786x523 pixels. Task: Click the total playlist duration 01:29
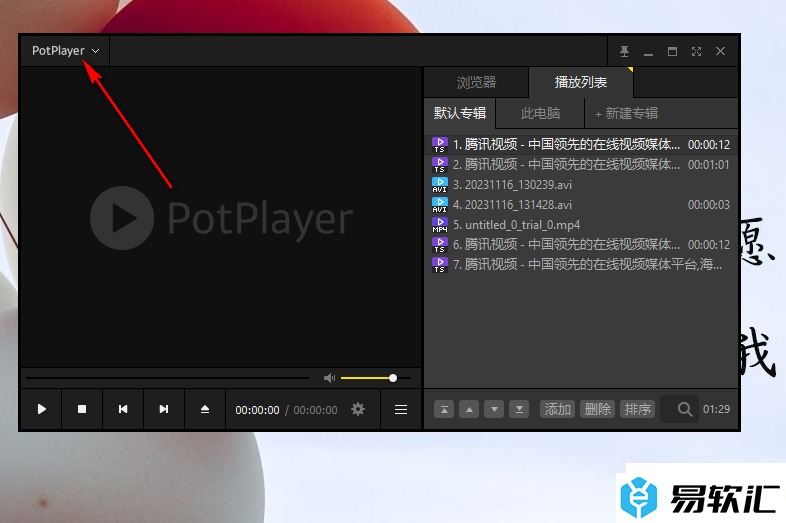coord(716,409)
